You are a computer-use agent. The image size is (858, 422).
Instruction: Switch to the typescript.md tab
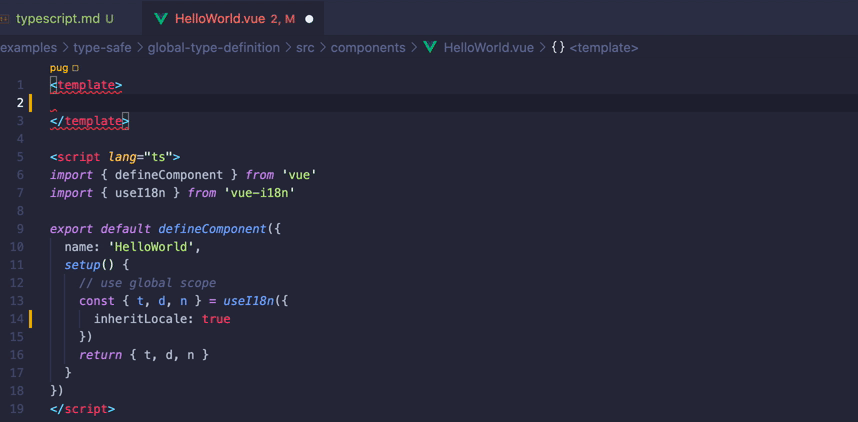[x=58, y=19]
